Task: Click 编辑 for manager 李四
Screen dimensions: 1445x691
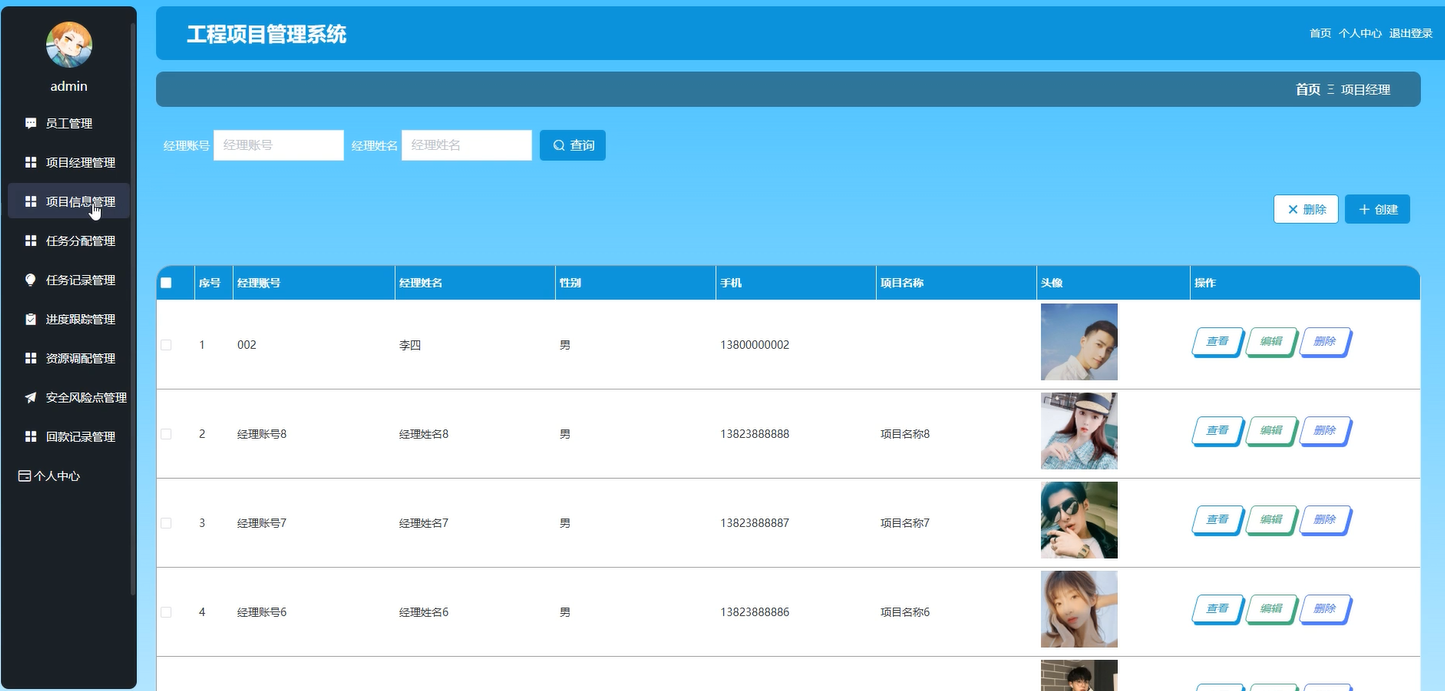Action: pos(1272,342)
